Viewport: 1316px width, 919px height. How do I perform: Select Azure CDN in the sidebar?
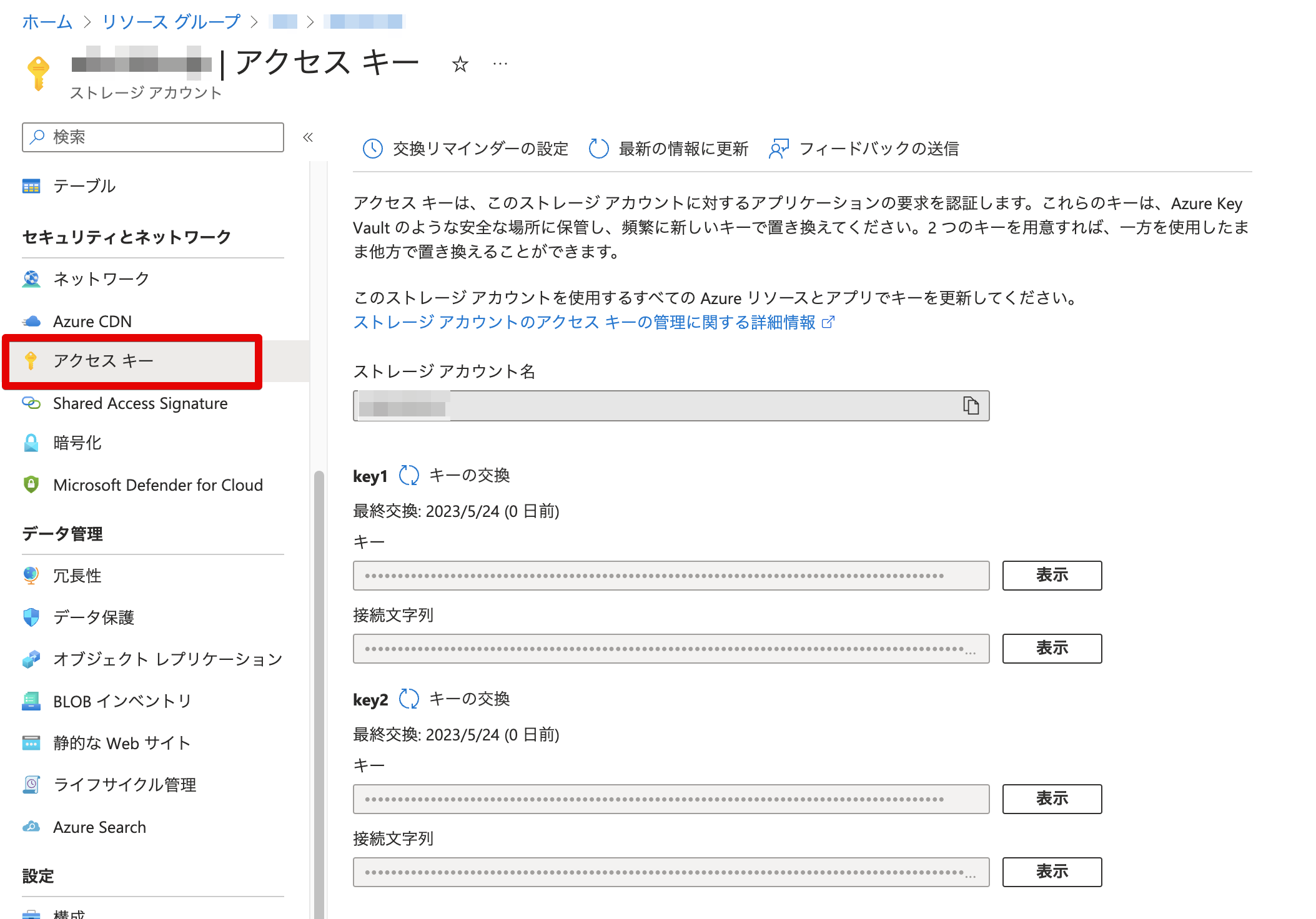pyautogui.click(x=92, y=321)
